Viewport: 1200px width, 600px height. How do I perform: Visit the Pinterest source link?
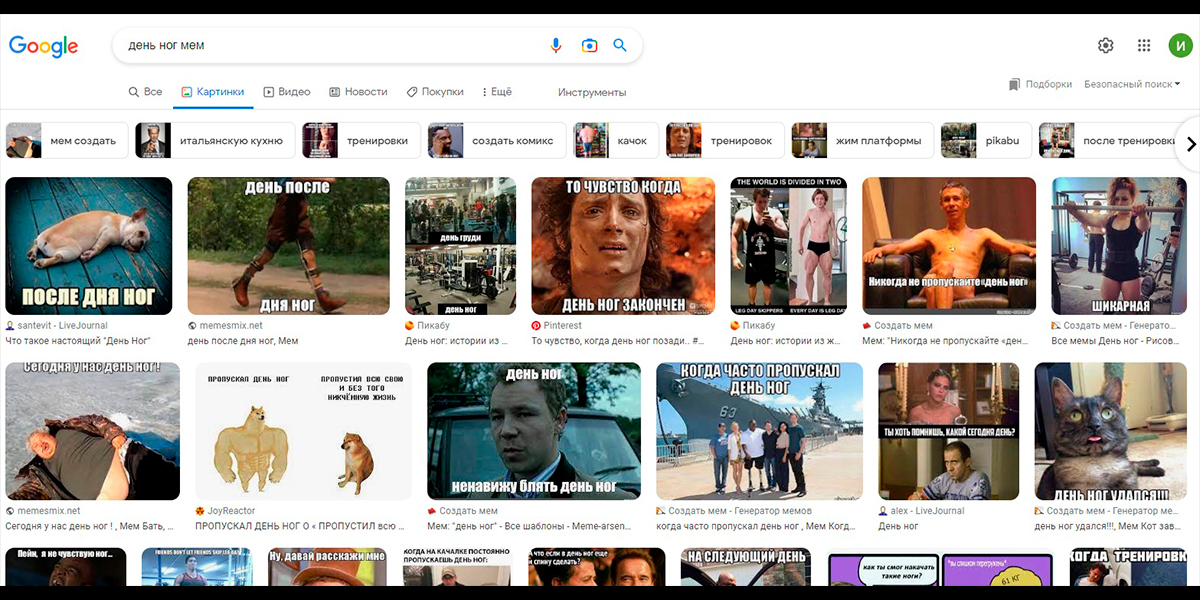pos(556,326)
